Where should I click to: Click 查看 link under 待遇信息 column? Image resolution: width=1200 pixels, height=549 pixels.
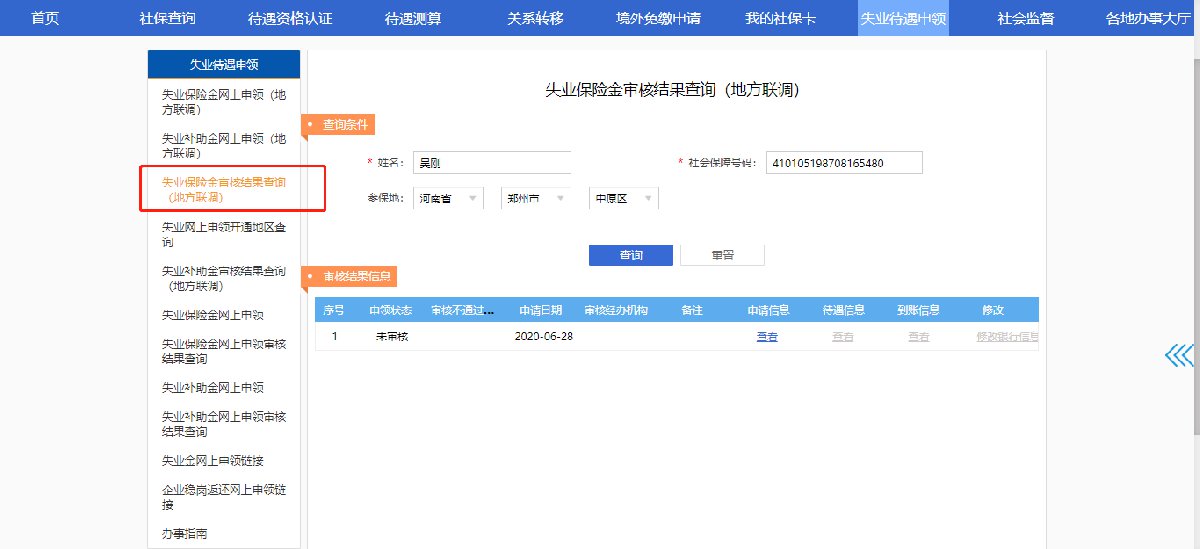pos(843,337)
